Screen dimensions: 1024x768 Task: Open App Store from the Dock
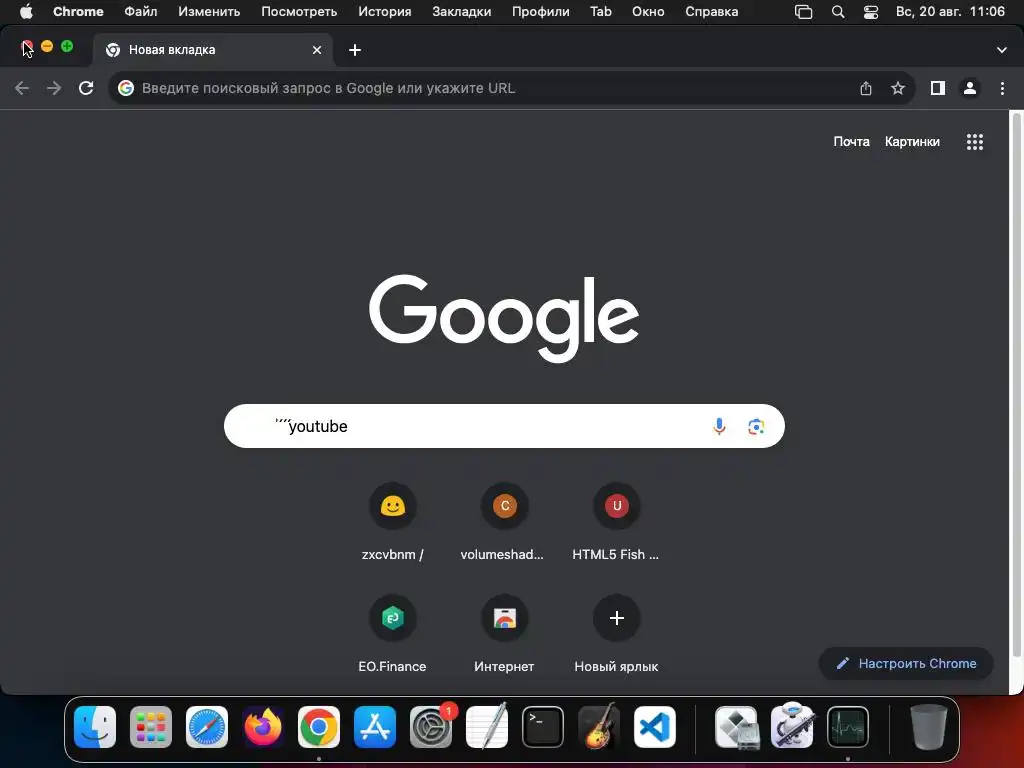click(x=375, y=727)
